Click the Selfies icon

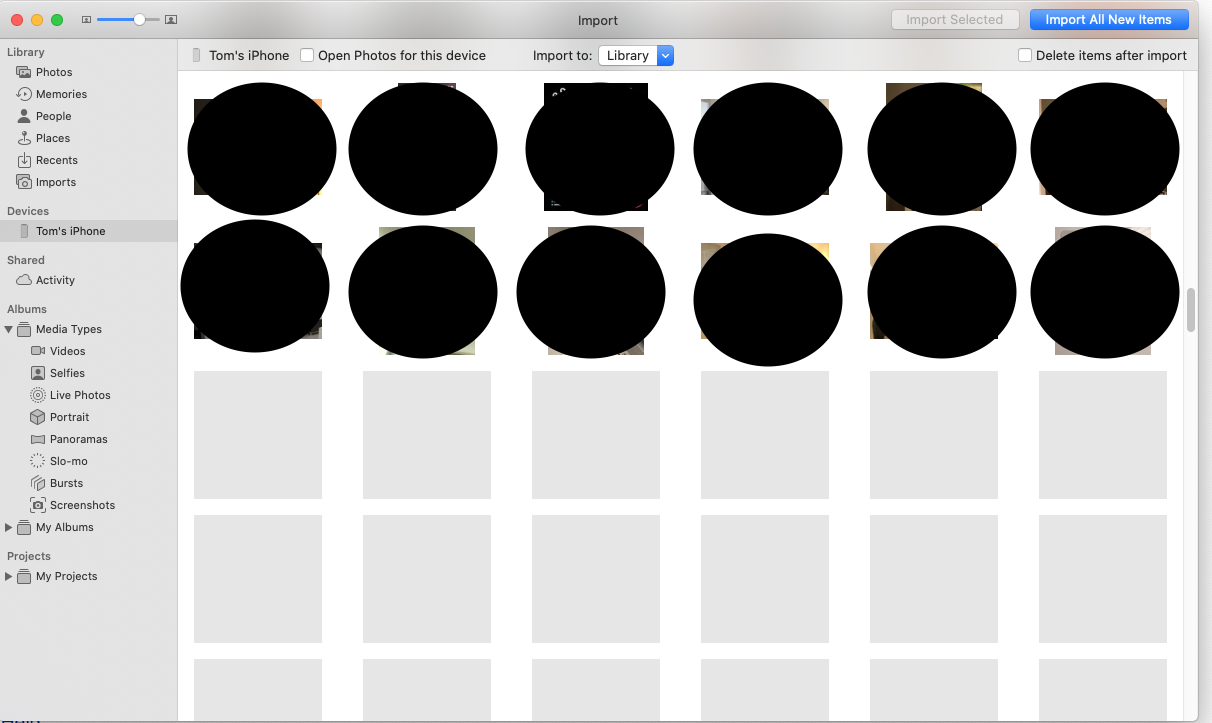tap(38, 373)
